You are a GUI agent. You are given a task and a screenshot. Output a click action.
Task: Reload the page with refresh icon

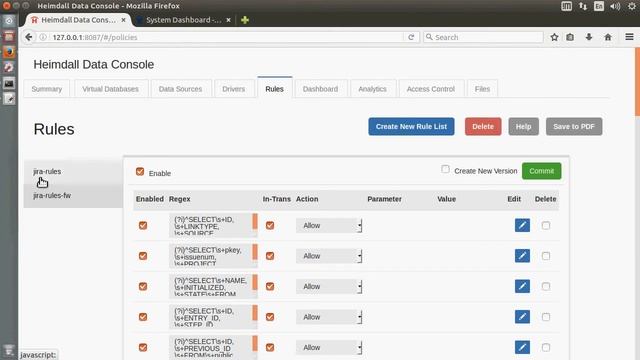pyautogui.click(x=411, y=37)
